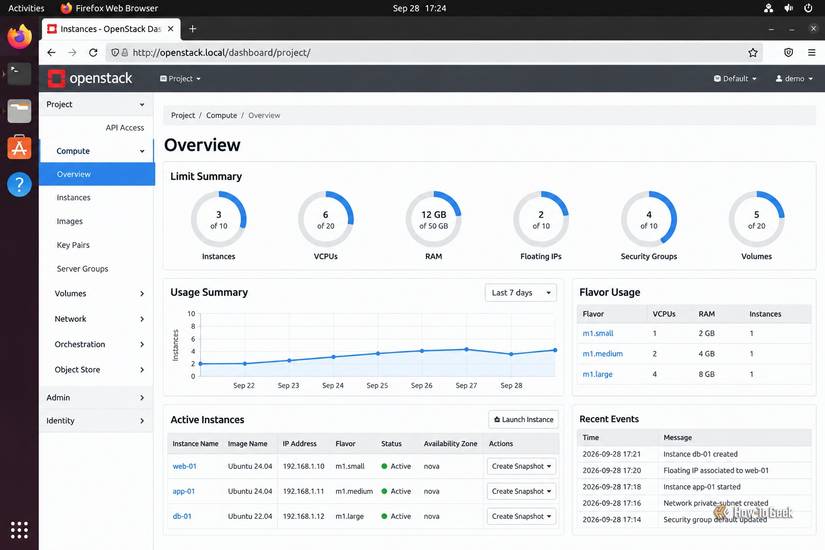This screenshot has height=550, width=825.
Task: Open Create Snapshot dropdown for db-01
Action: (521, 516)
